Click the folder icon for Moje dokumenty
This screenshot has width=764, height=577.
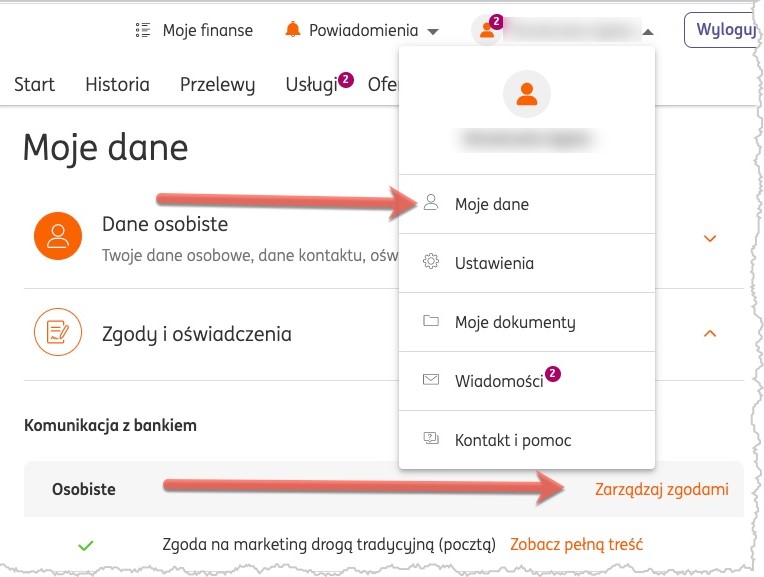(431, 321)
